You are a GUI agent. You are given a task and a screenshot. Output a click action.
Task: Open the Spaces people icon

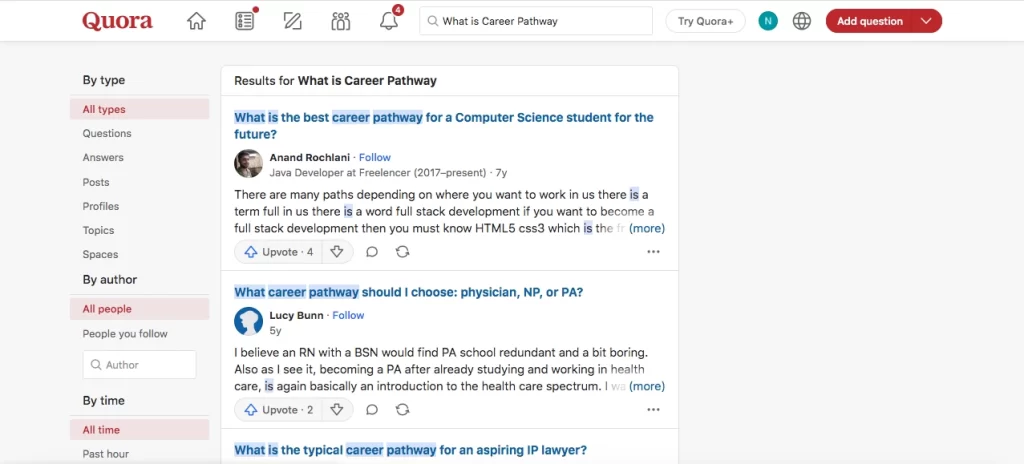click(x=340, y=21)
